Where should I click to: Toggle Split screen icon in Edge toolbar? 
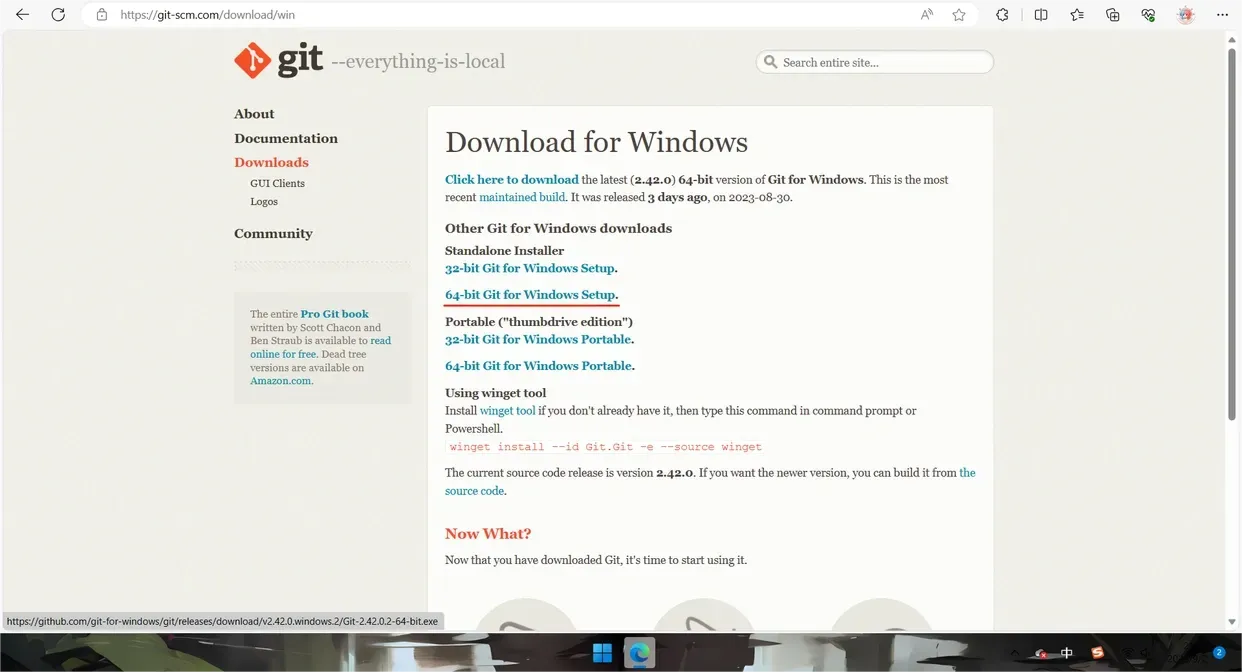click(1041, 15)
